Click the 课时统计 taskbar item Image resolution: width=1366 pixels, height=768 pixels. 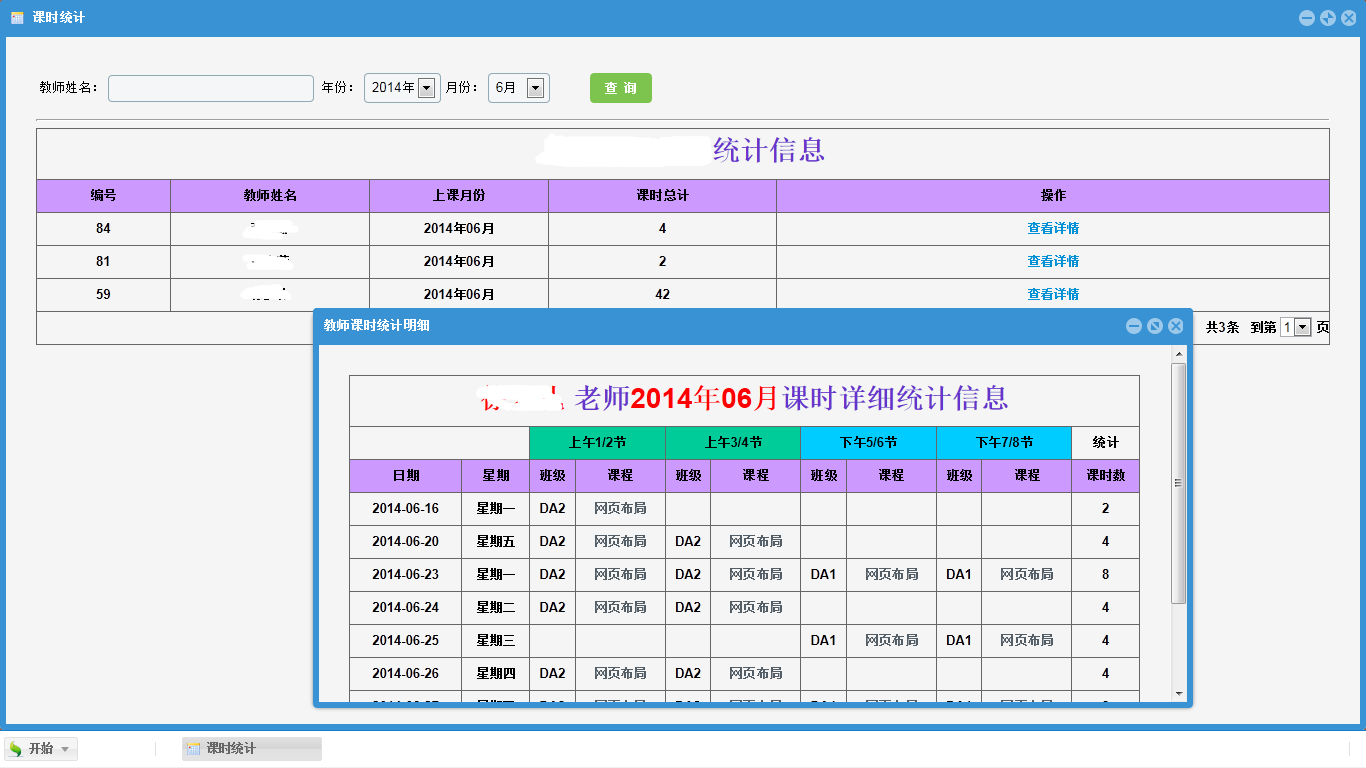252,749
